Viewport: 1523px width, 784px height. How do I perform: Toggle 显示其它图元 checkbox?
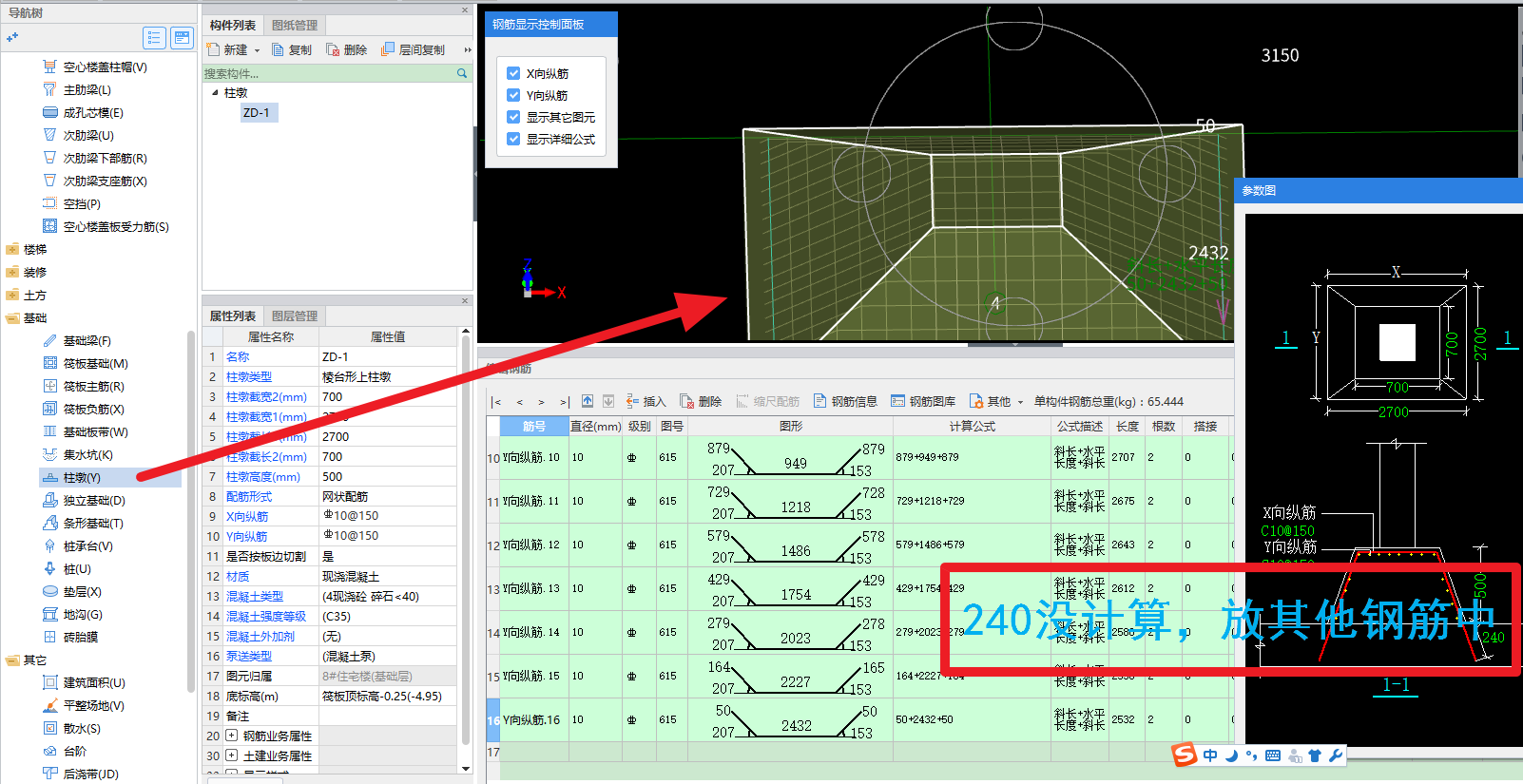pos(513,117)
